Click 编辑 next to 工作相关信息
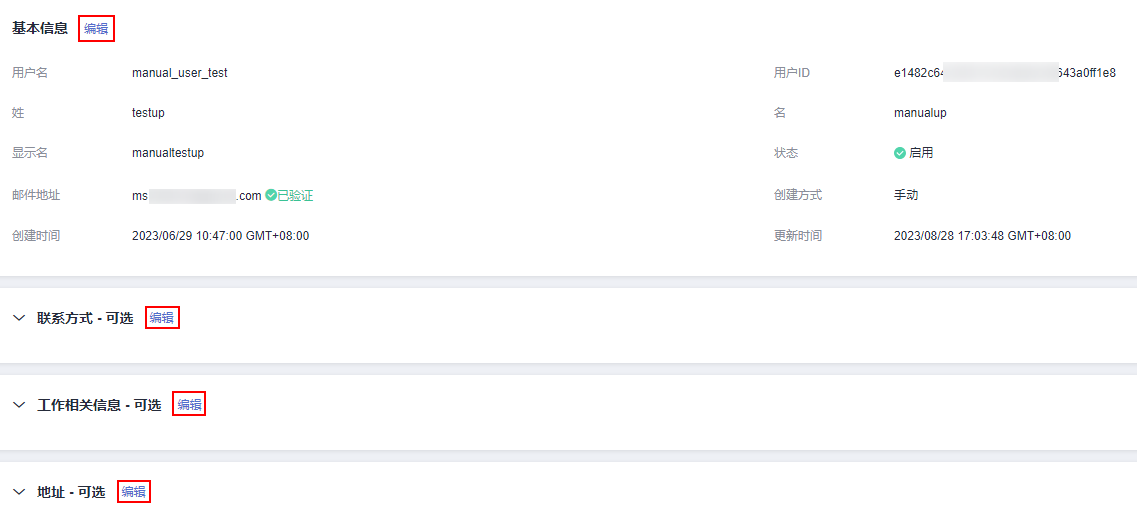 189,405
